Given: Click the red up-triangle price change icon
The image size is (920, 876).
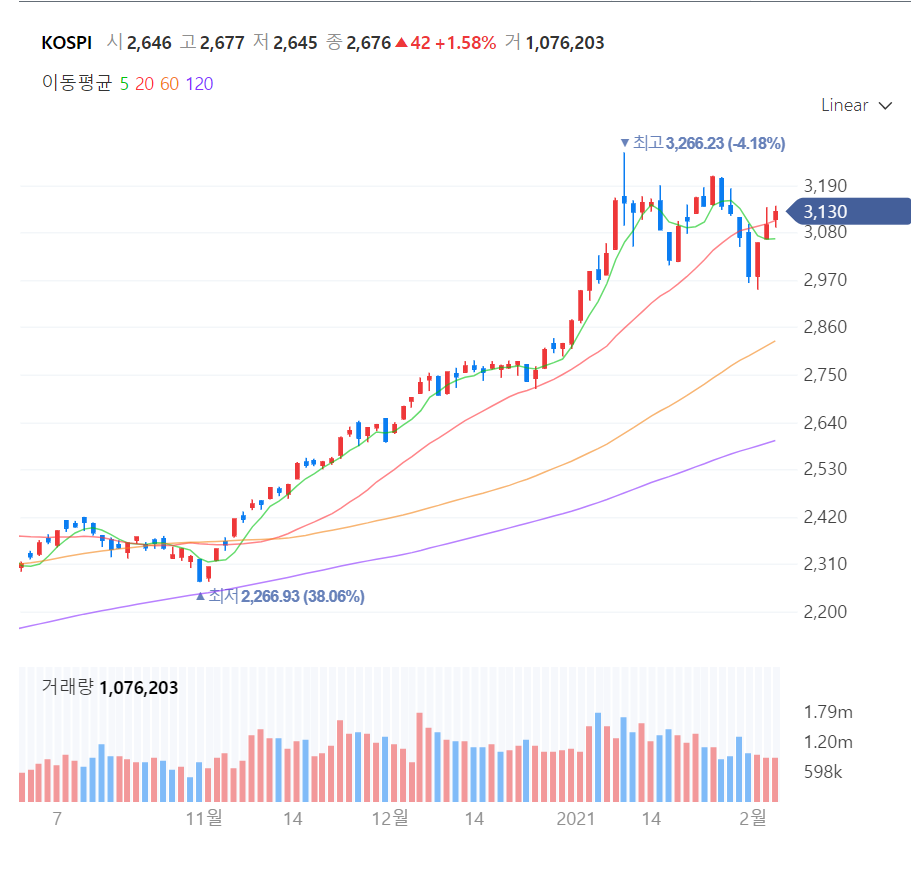Looking at the screenshot, I should (401, 43).
